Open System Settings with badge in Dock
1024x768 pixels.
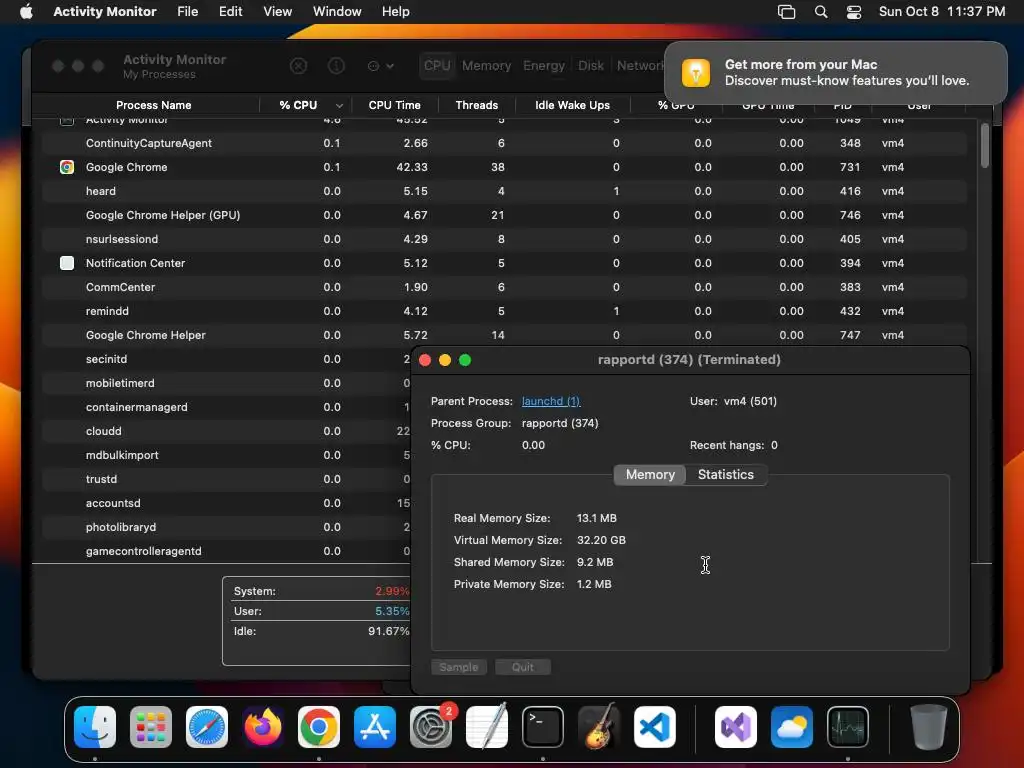pos(431,727)
